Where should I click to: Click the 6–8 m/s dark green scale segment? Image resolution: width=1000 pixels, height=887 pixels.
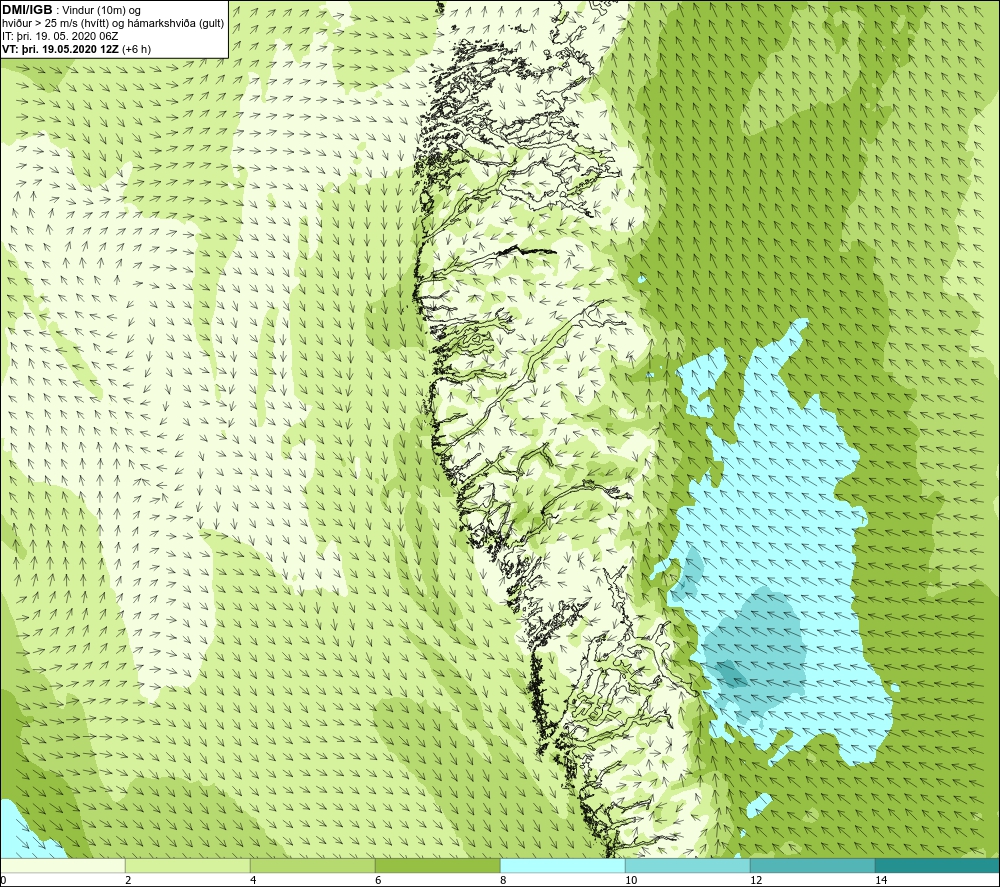[438, 865]
